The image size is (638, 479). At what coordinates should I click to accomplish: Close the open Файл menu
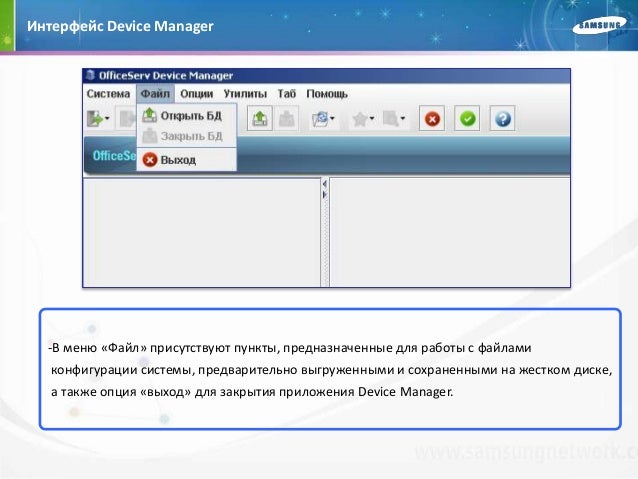(155, 94)
